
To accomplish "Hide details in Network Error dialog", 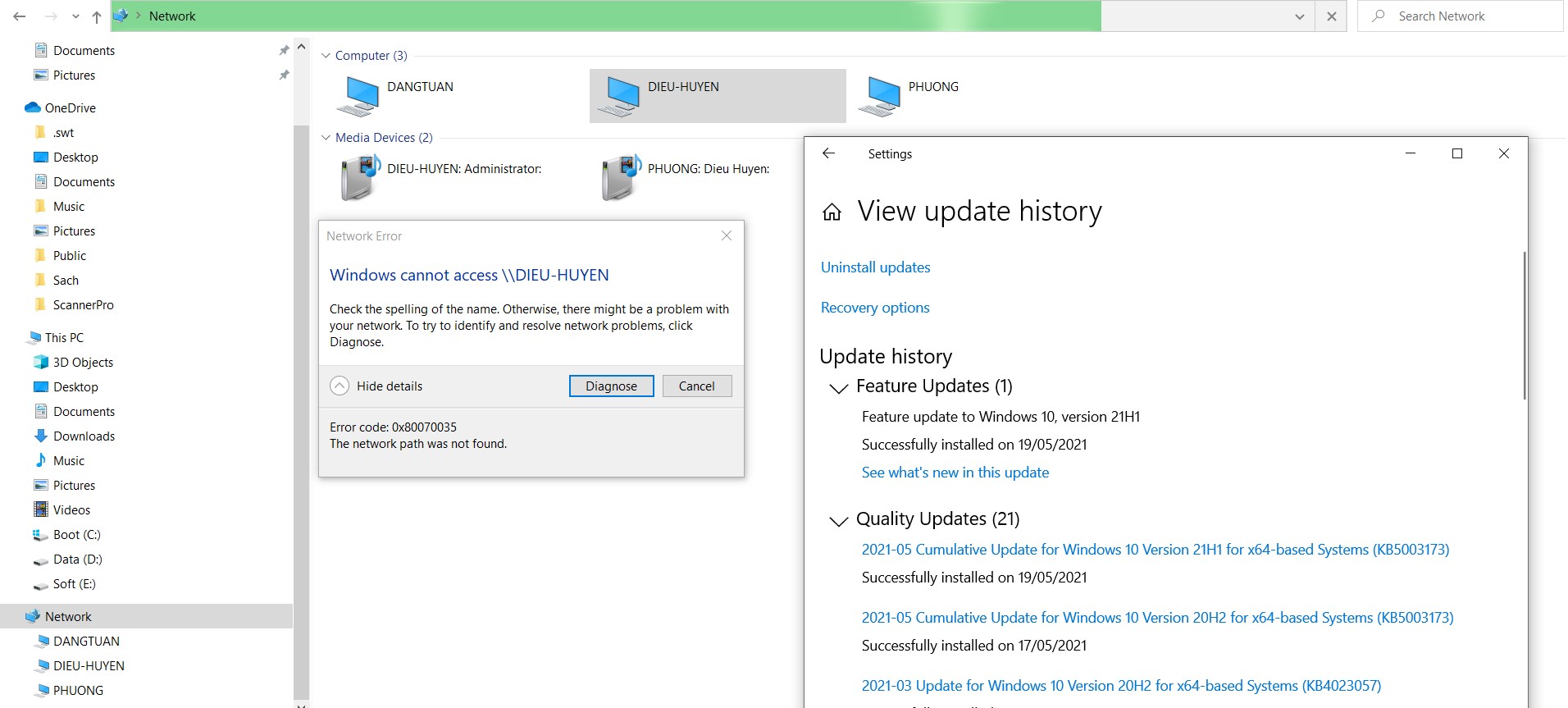I will [376, 386].
